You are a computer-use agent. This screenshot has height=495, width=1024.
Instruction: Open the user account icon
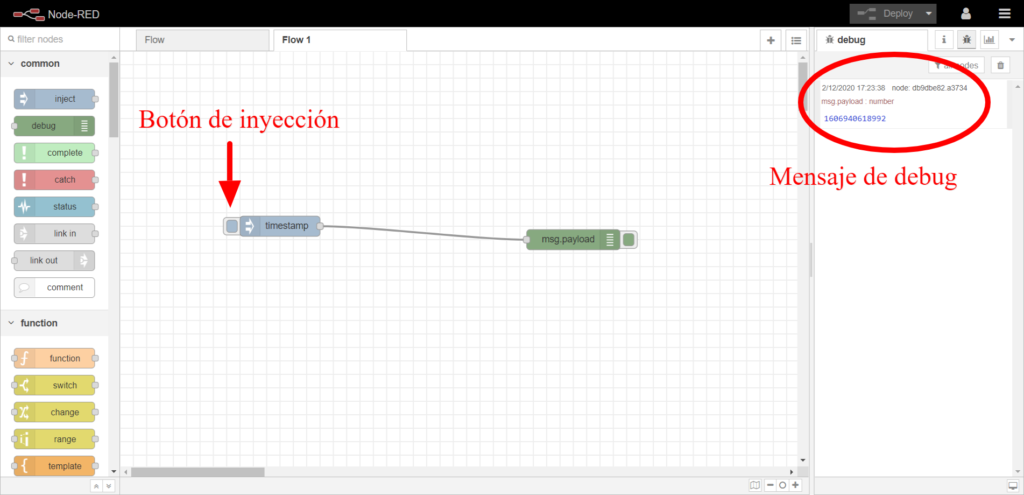pyautogui.click(x=966, y=14)
